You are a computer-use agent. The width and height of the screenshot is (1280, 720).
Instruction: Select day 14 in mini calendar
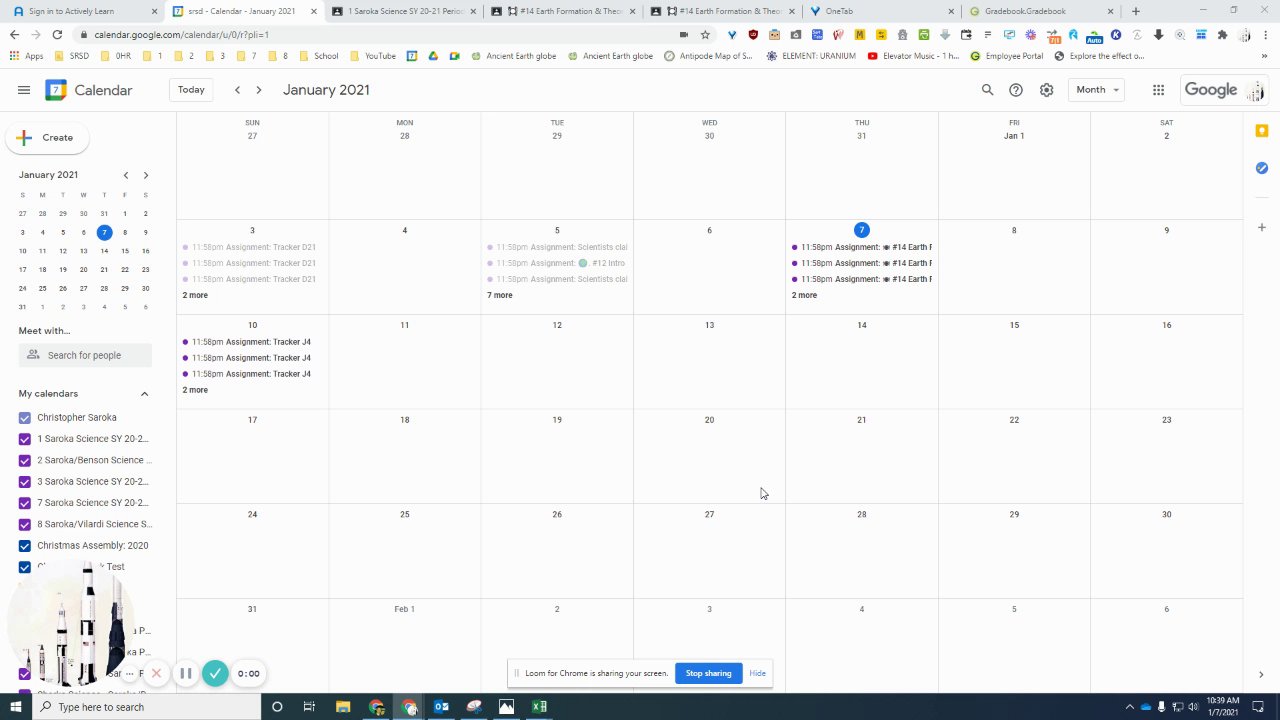coord(104,251)
